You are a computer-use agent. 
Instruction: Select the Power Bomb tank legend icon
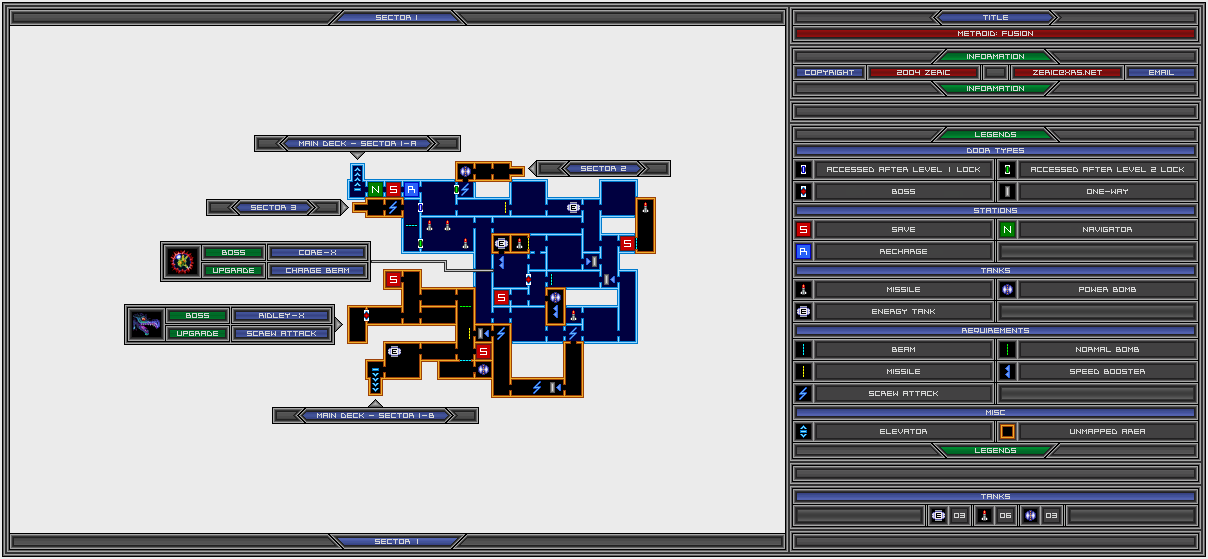1008,290
